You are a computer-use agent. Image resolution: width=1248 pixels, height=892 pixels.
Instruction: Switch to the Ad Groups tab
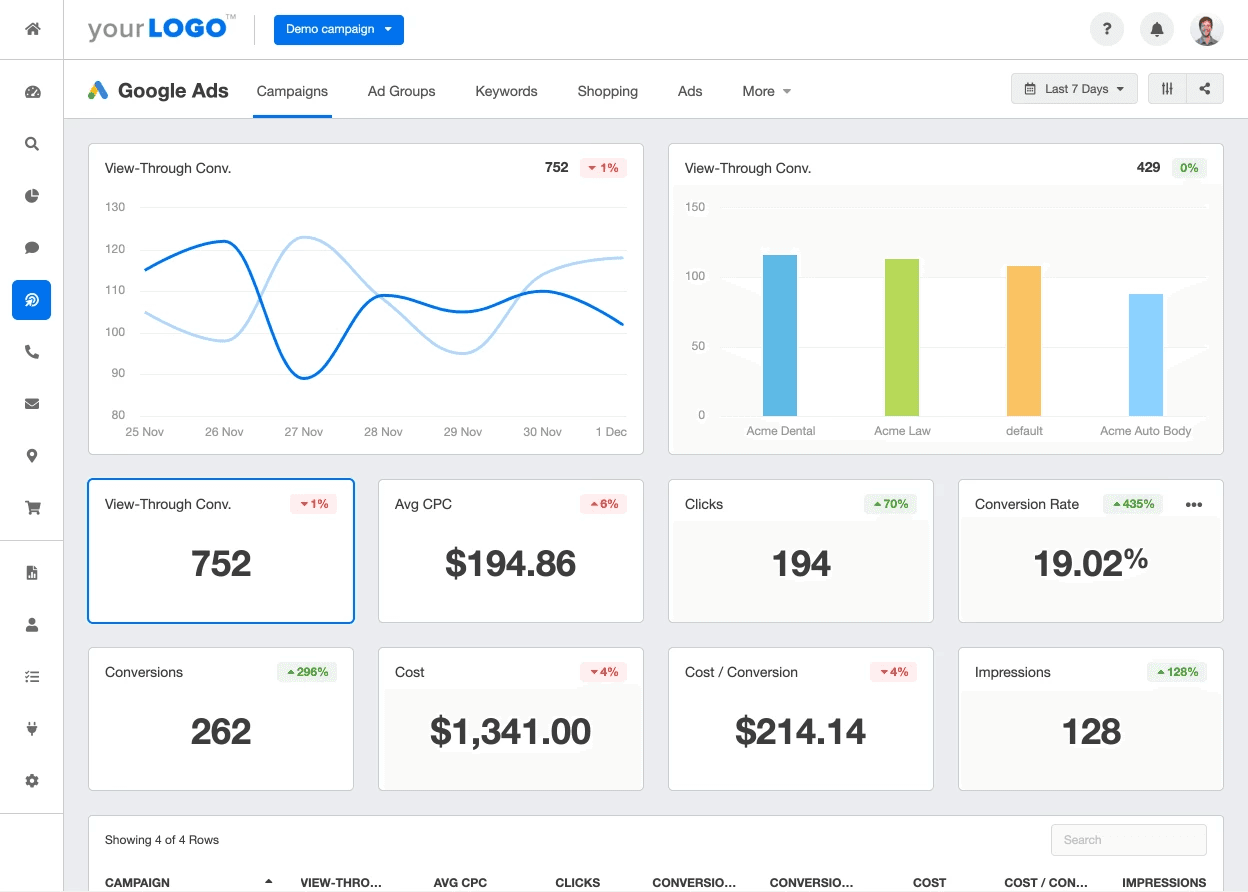tap(401, 91)
